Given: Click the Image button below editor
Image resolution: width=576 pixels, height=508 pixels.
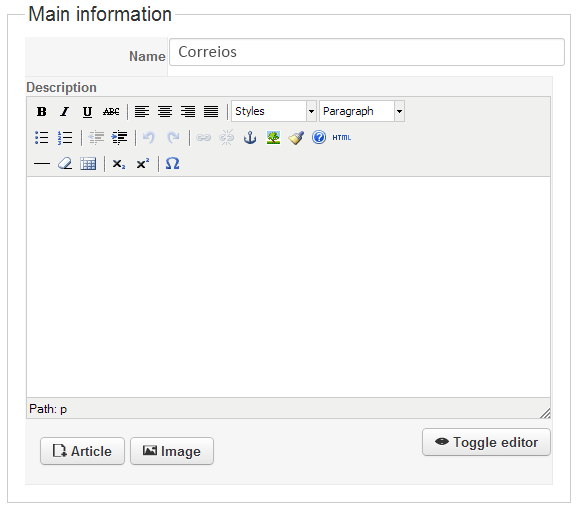Looking at the screenshot, I should [x=172, y=451].
